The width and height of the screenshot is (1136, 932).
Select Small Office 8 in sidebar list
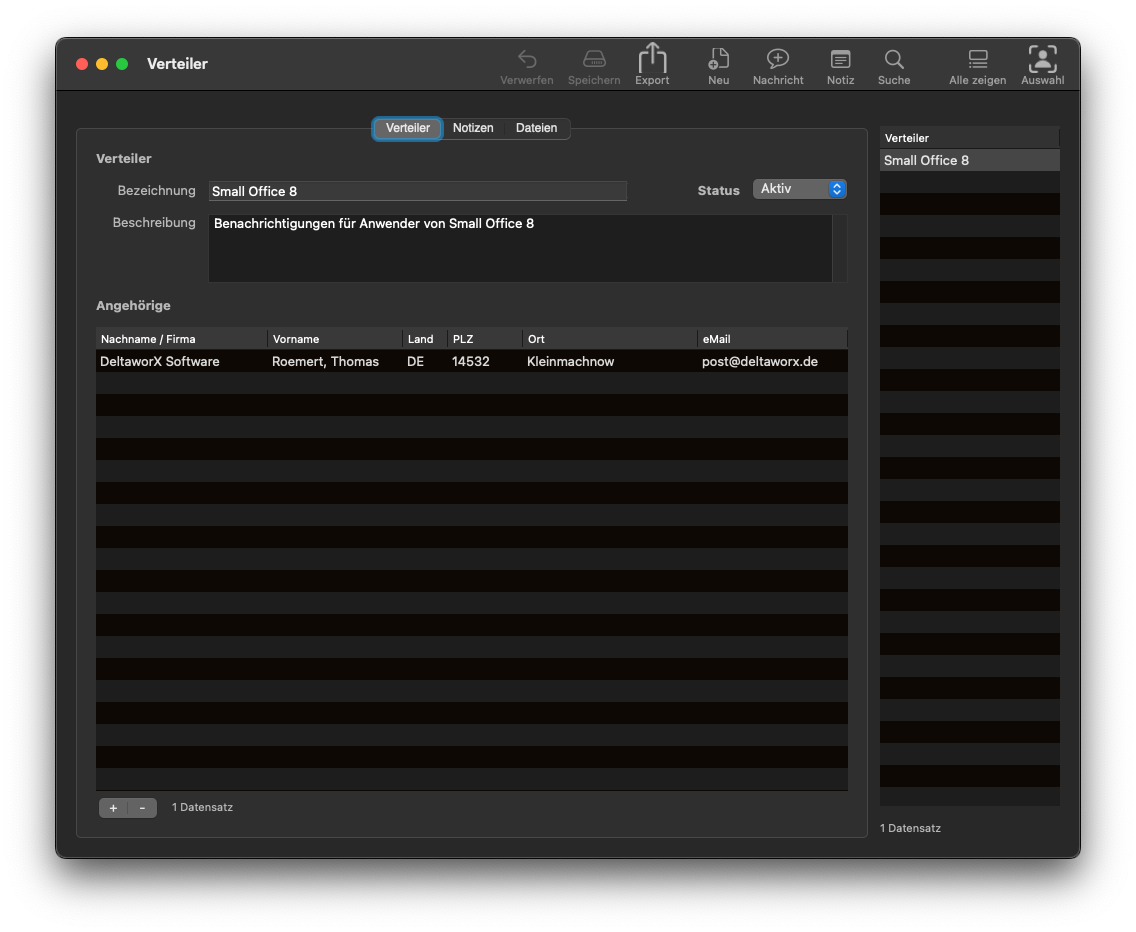point(969,160)
